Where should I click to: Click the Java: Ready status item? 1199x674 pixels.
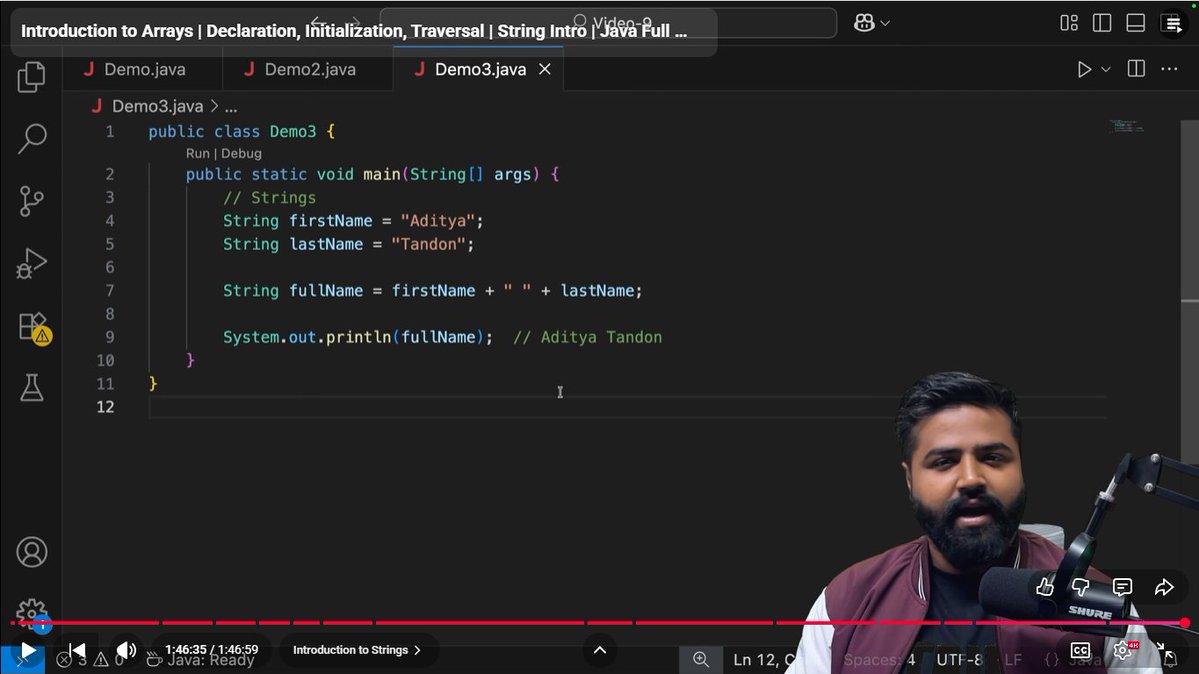(x=202, y=659)
